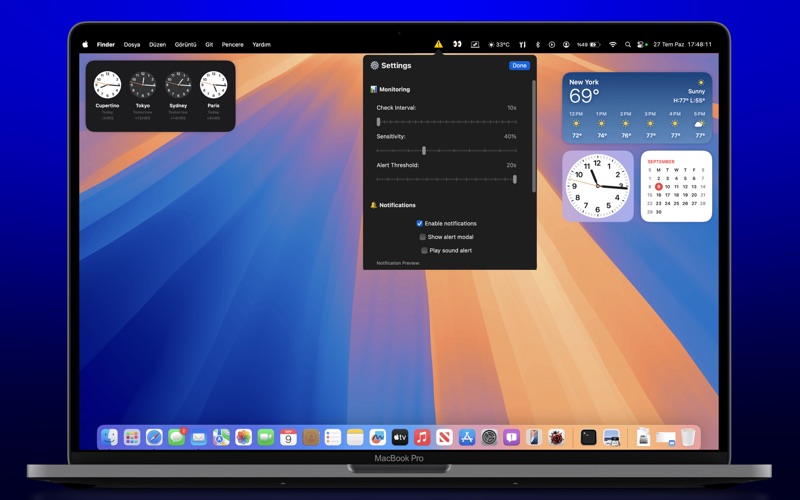This screenshot has height=500, width=800.
Task: Click the Alert Threshold slider handle
Action: [515, 180]
